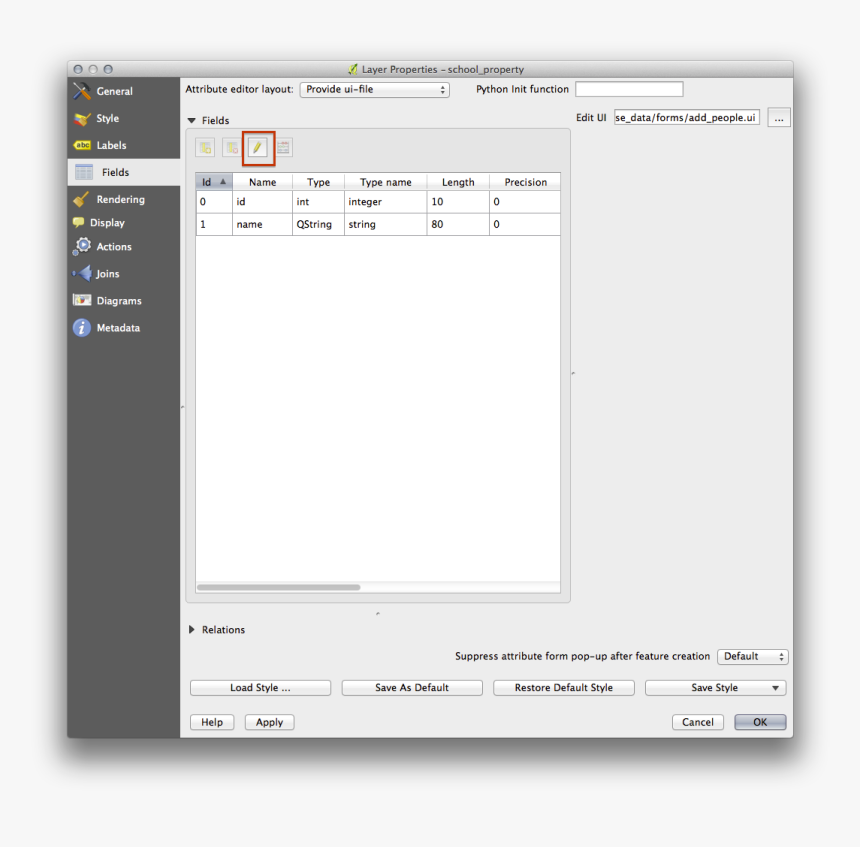Toggle editing mode with the pencil icon

(258, 146)
